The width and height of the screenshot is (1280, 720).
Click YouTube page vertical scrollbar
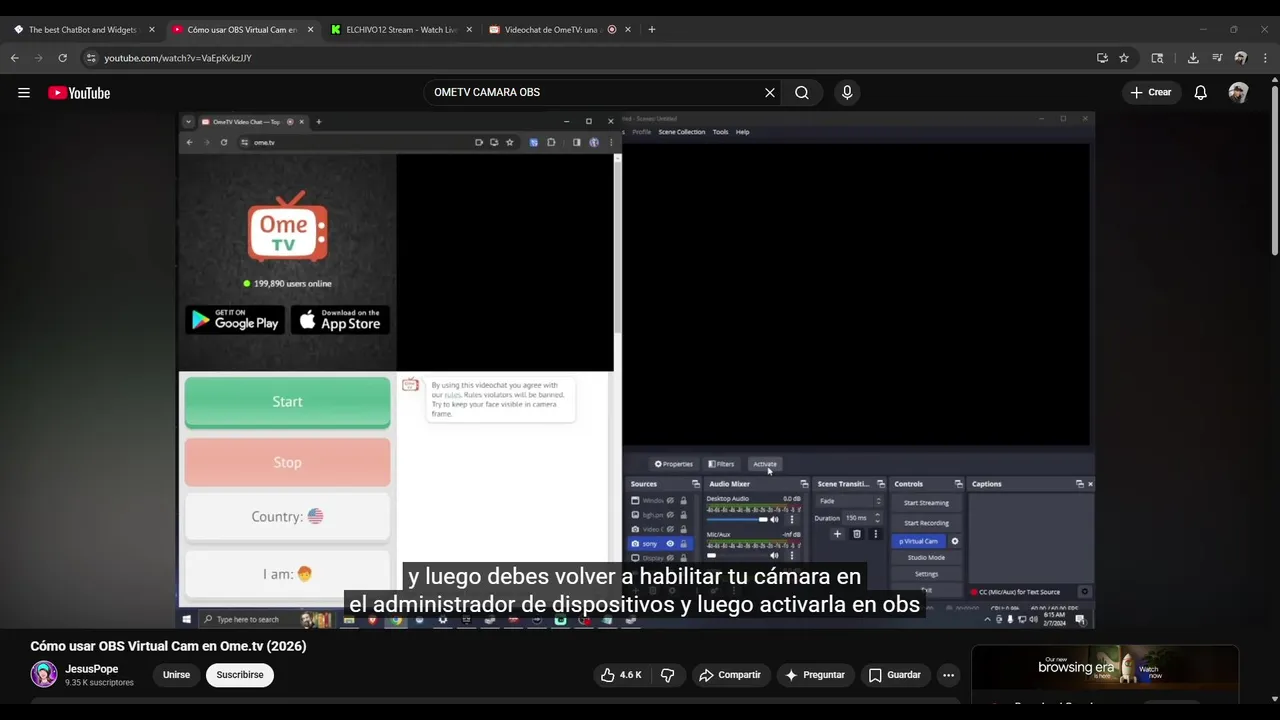pos(1275,170)
